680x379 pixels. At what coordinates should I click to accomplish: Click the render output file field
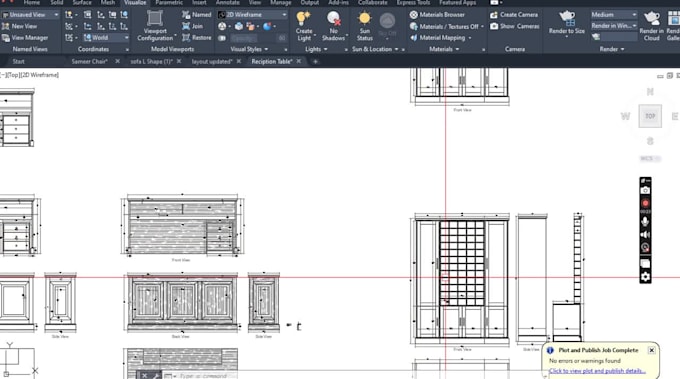619,38
